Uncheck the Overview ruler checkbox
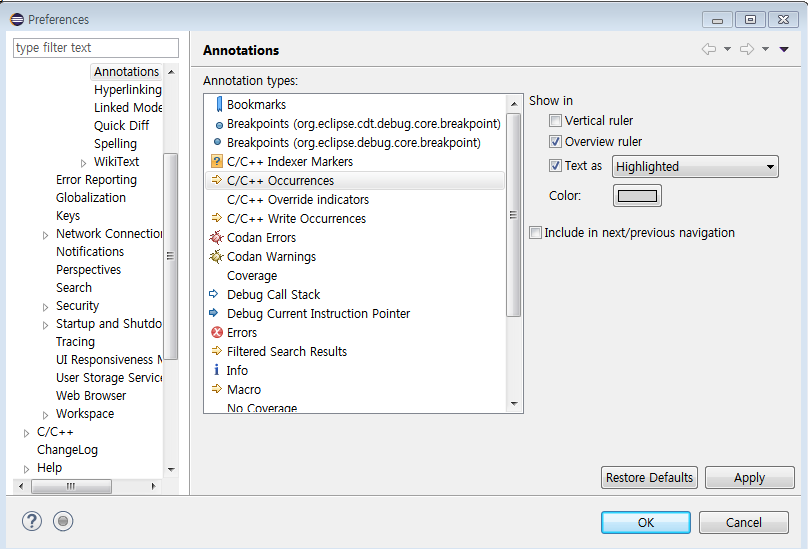Viewport: 808px width, 549px height. tap(556, 142)
